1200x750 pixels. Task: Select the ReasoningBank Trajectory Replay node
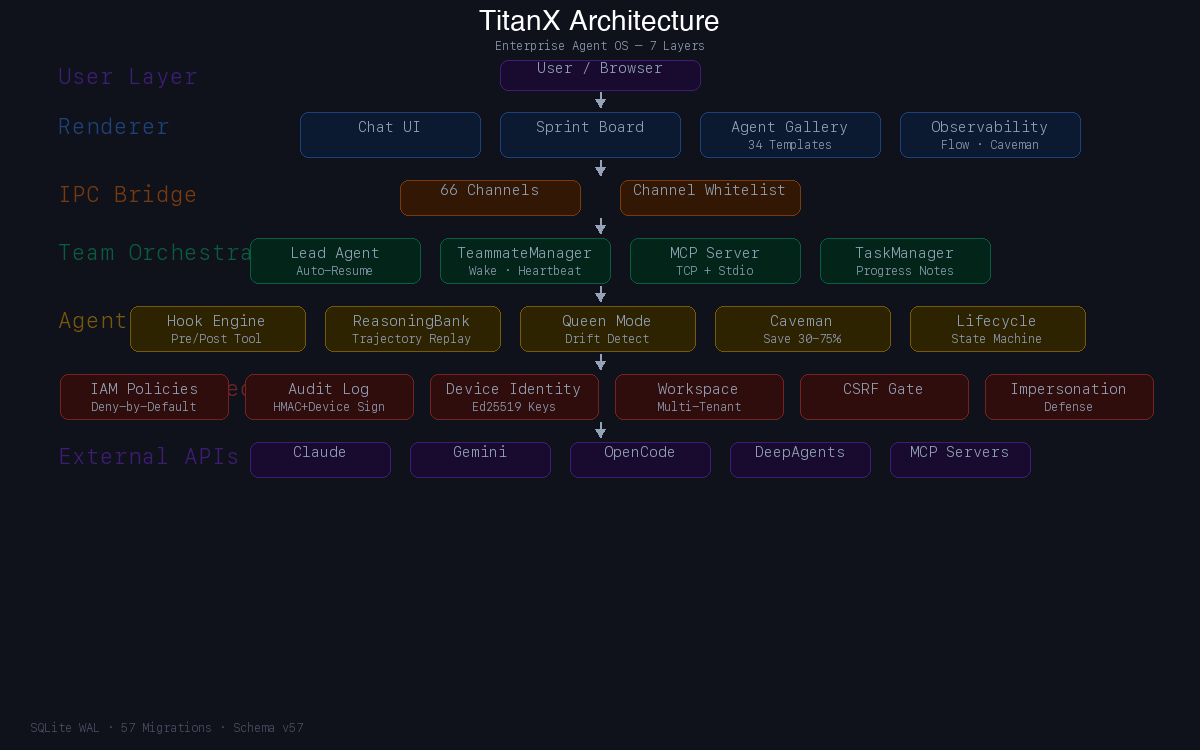[x=412, y=328]
